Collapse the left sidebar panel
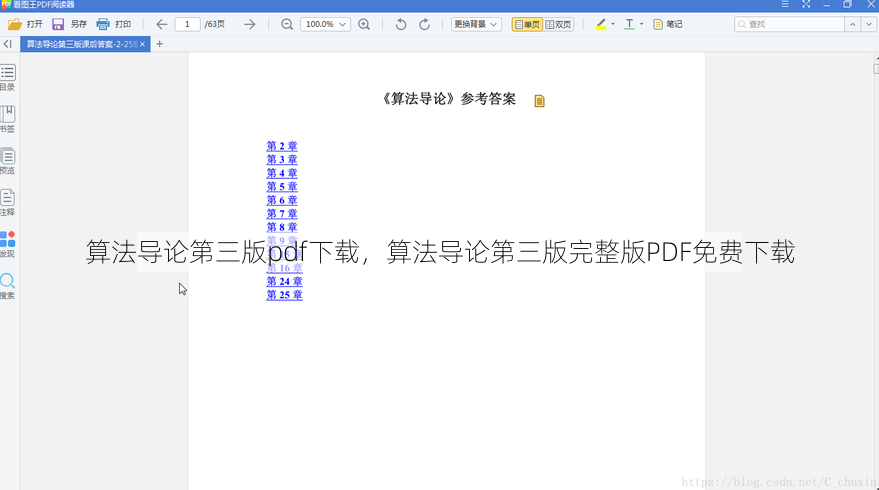879x490 pixels. (x=8, y=44)
